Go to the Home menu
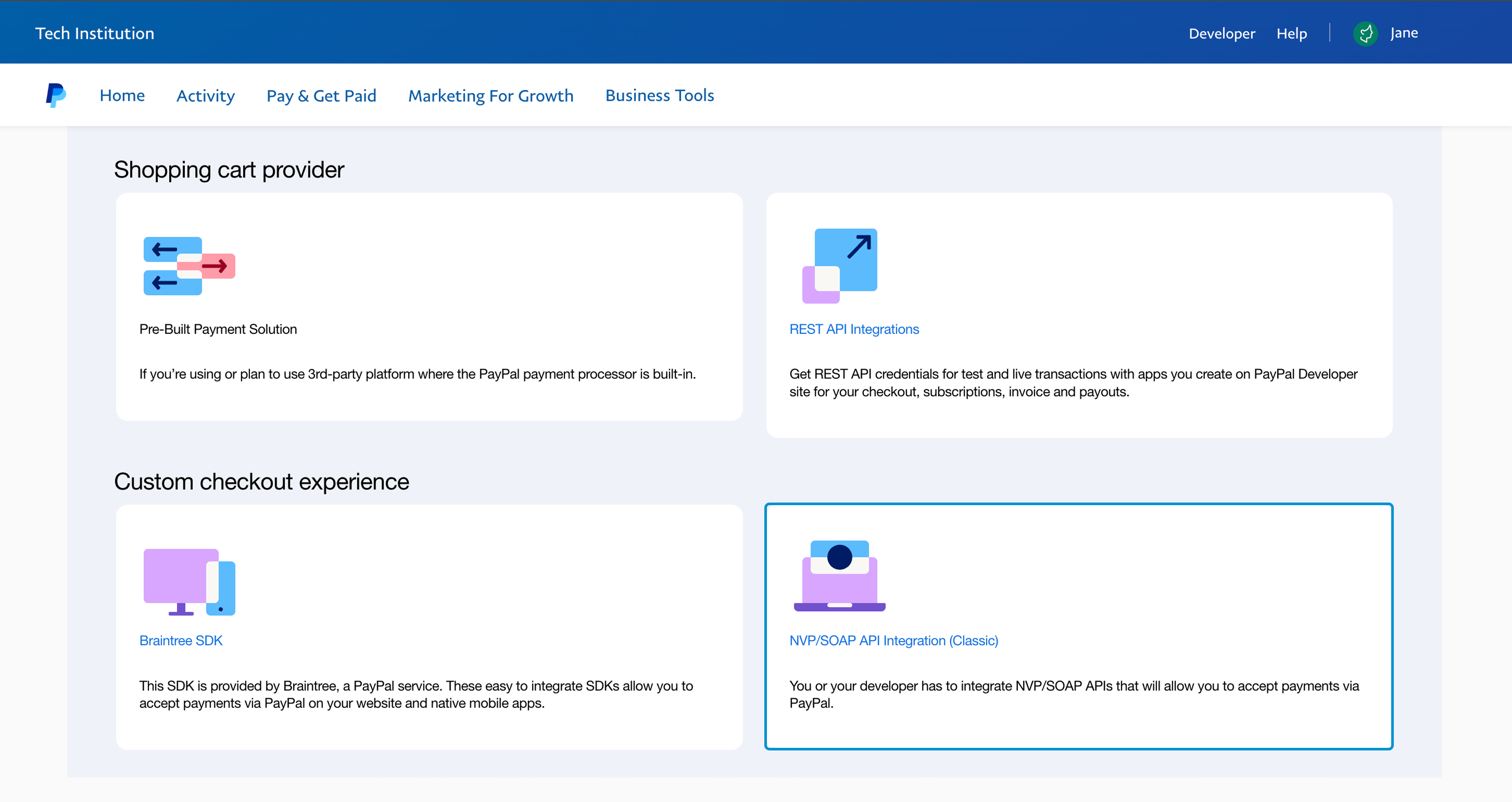The image size is (1512, 802). [122, 95]
